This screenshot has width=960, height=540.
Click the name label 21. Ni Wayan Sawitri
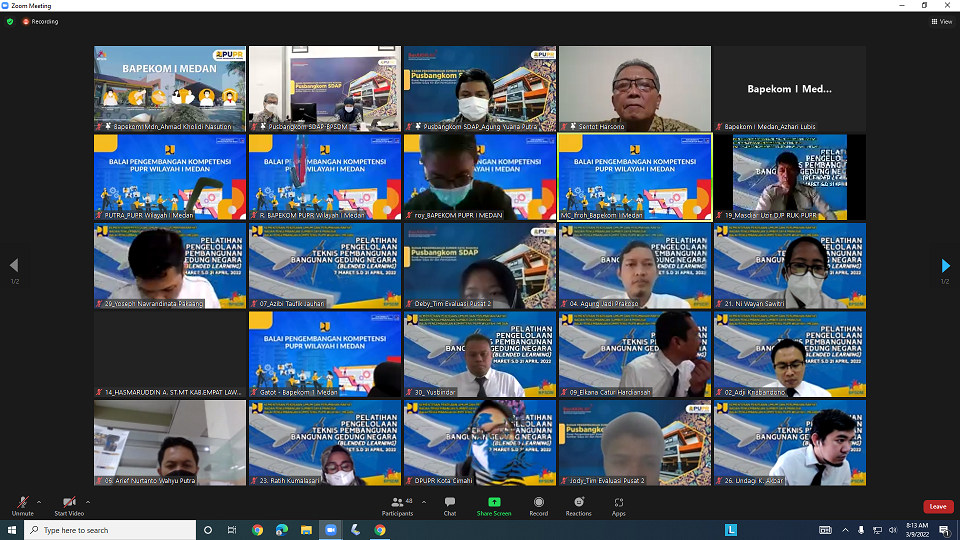pos(754,304)
